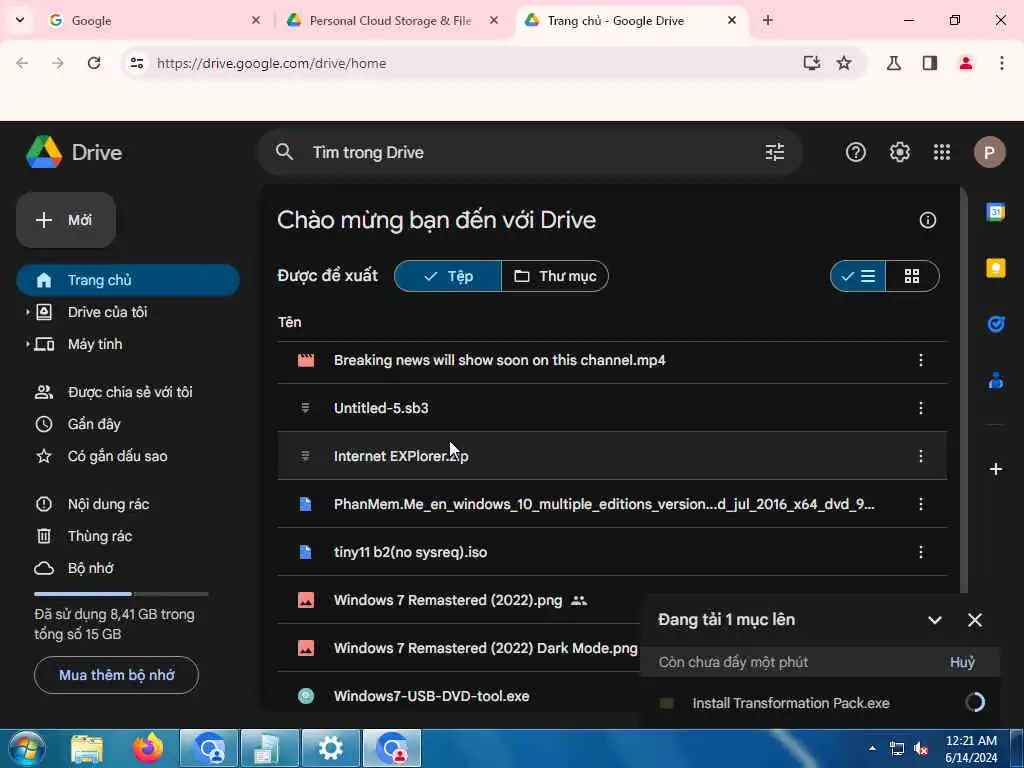Open the Google Drive logo home link
The width and height of the screenshot is (1024, 768).
[74, 152]
